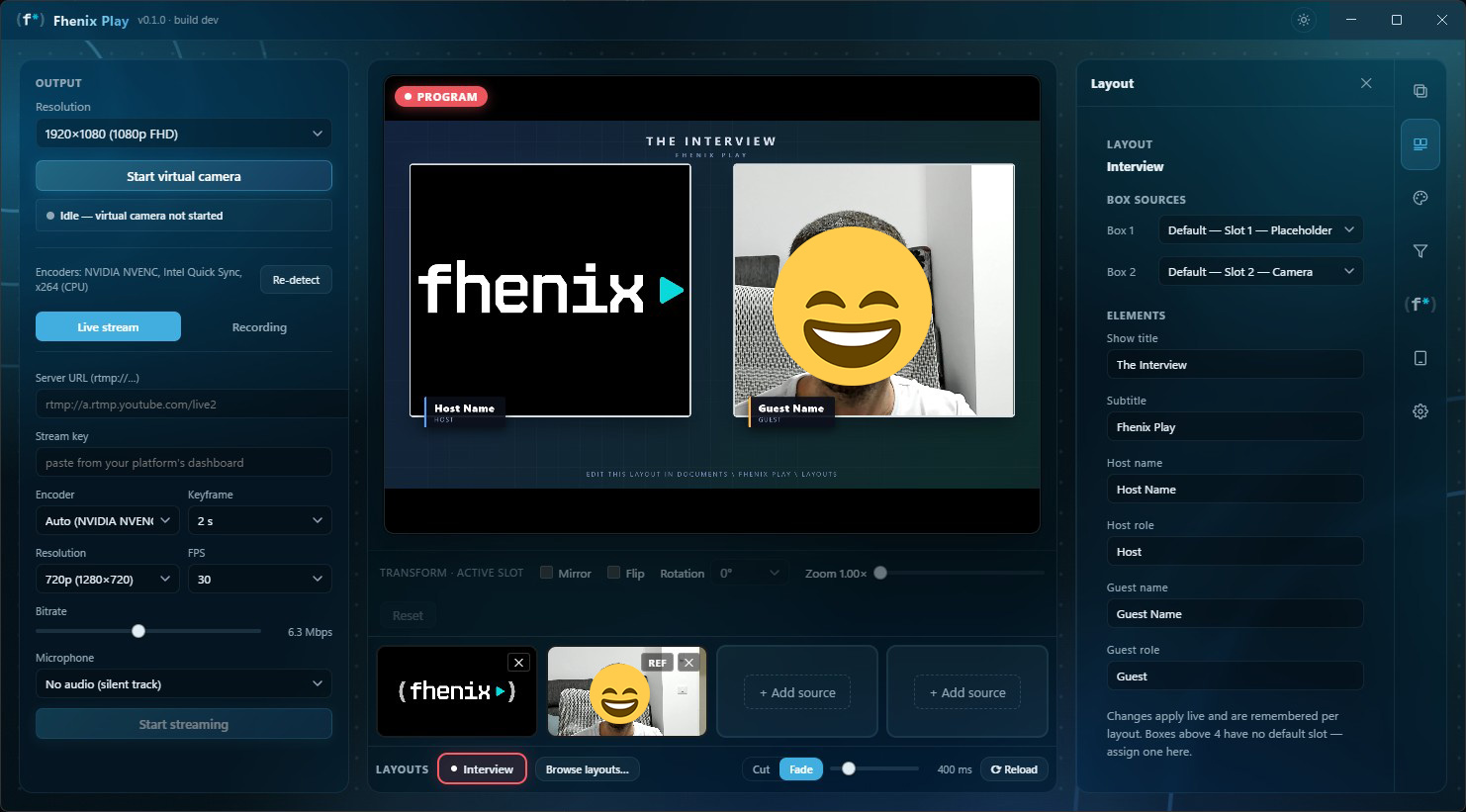This screenshot has height=812, width=1466.
Task: Click the Subtitle Fhenix Play field
Action: (x=1235, y=427)
